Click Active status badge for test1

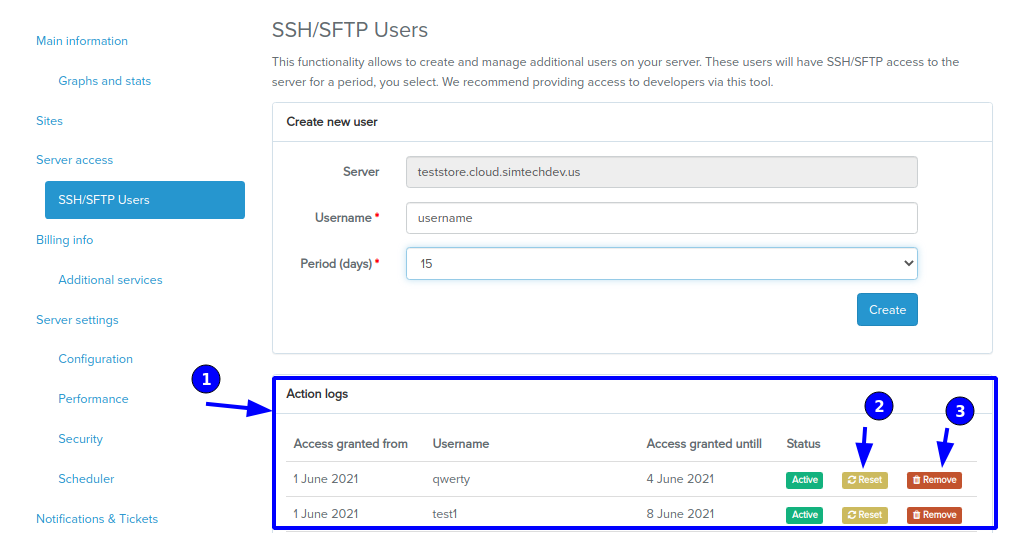coord(804,515)
